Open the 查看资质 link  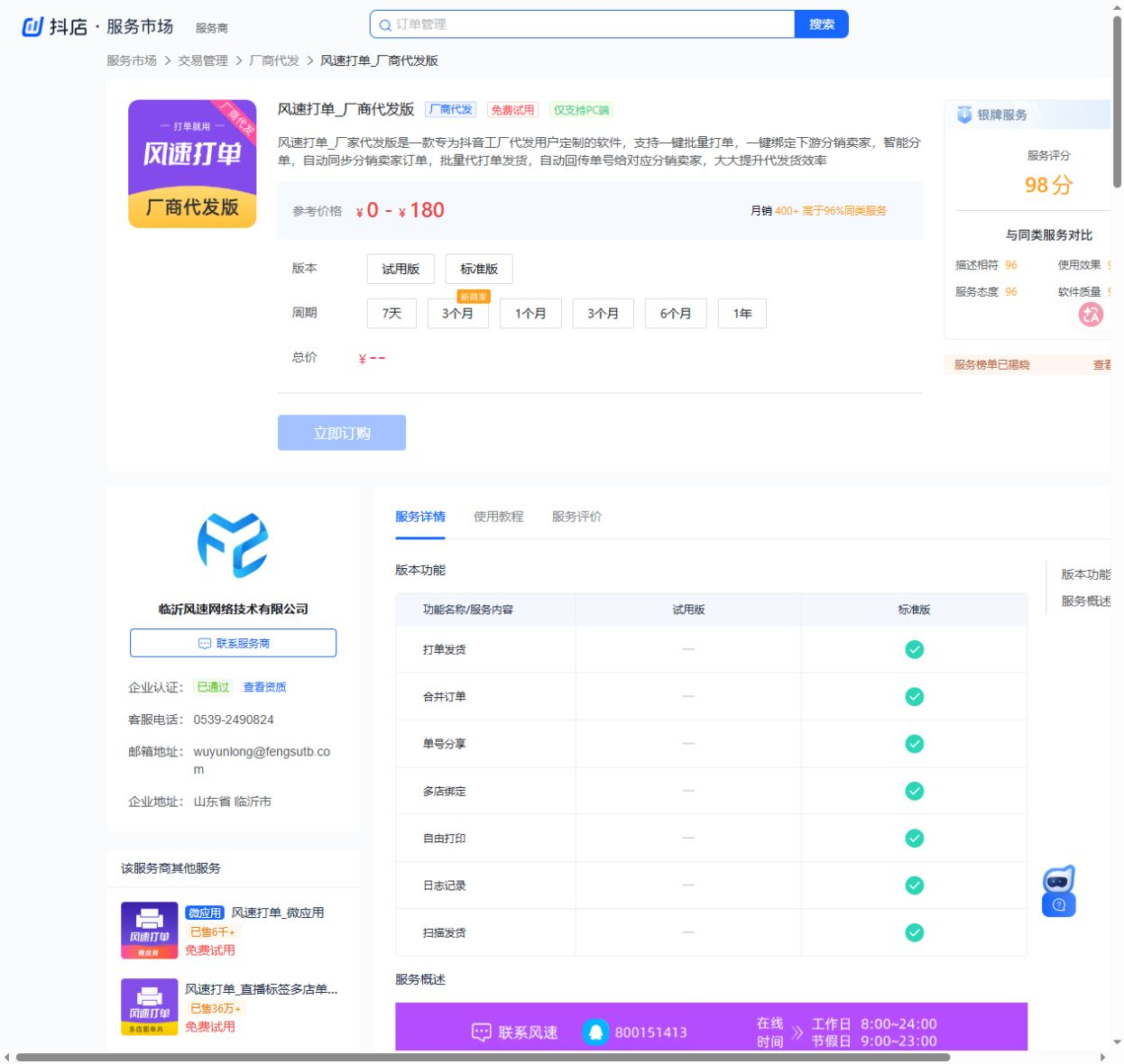click(x=265, y=687)
